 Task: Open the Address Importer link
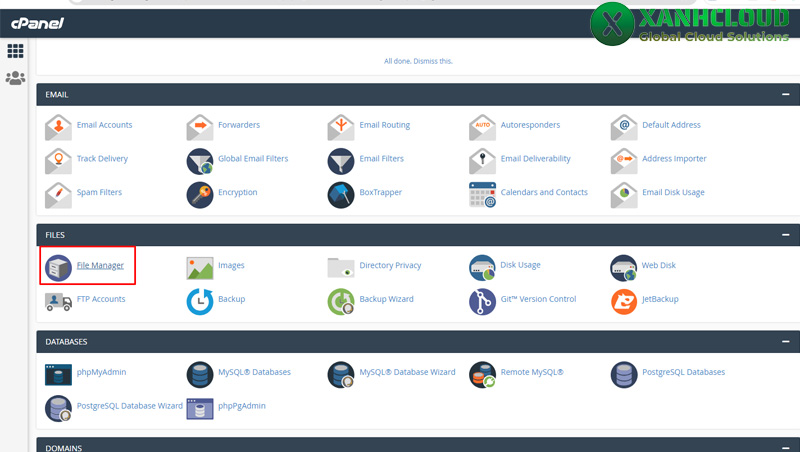tap(674, 159)
